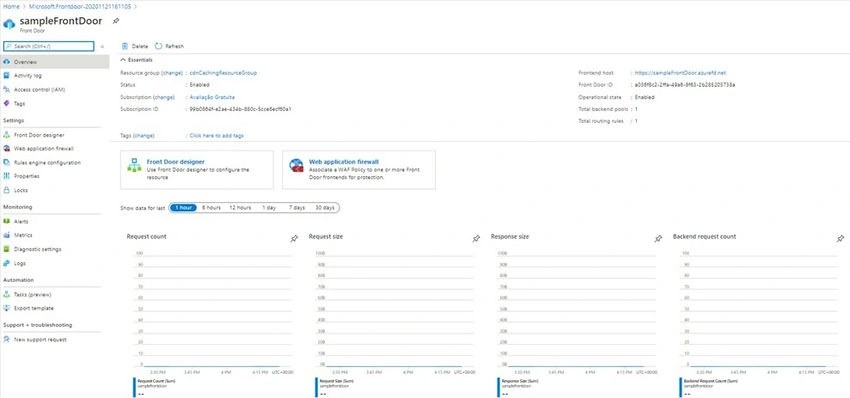Click the Front Door cloud icon beside sampleFrontDoor
This screenshot has width=850, height=398.
pyautogui.click(x=9, y=24)
